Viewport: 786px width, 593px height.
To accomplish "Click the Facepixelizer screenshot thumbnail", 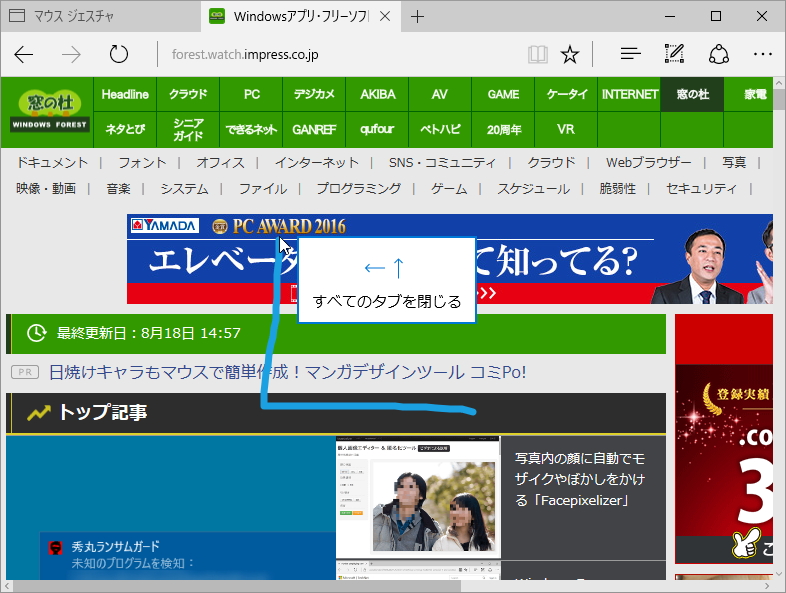I will click(419, 497).
